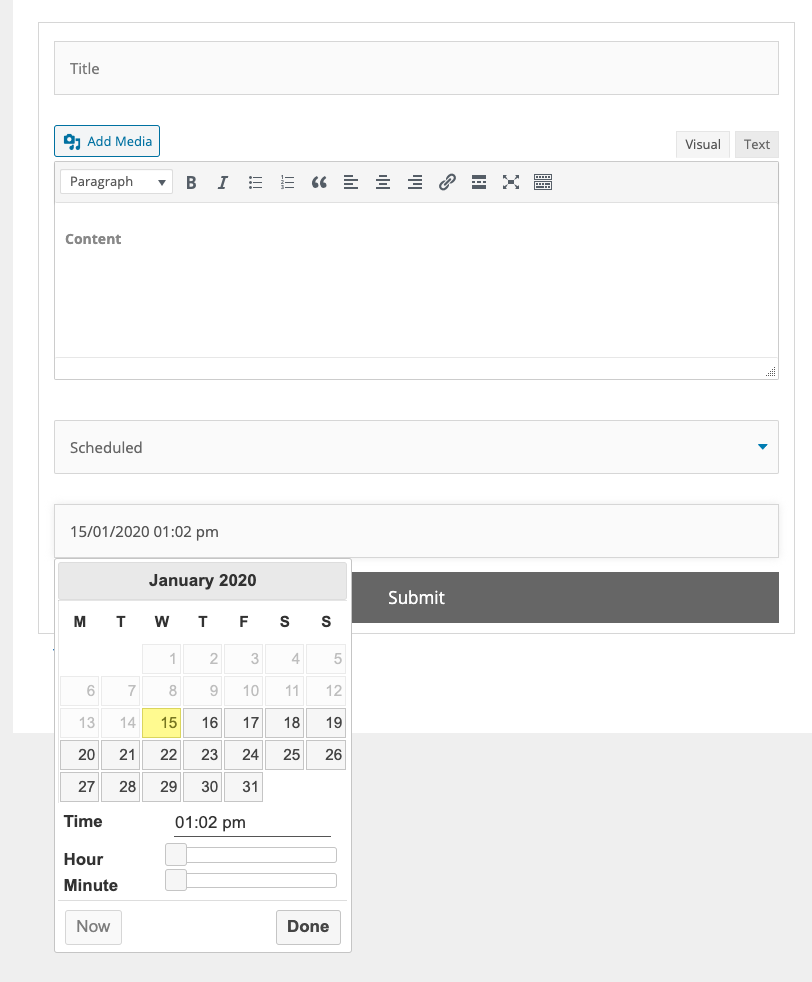
Task: Insert a bulleted list
Action: click(x=255, y=182)
